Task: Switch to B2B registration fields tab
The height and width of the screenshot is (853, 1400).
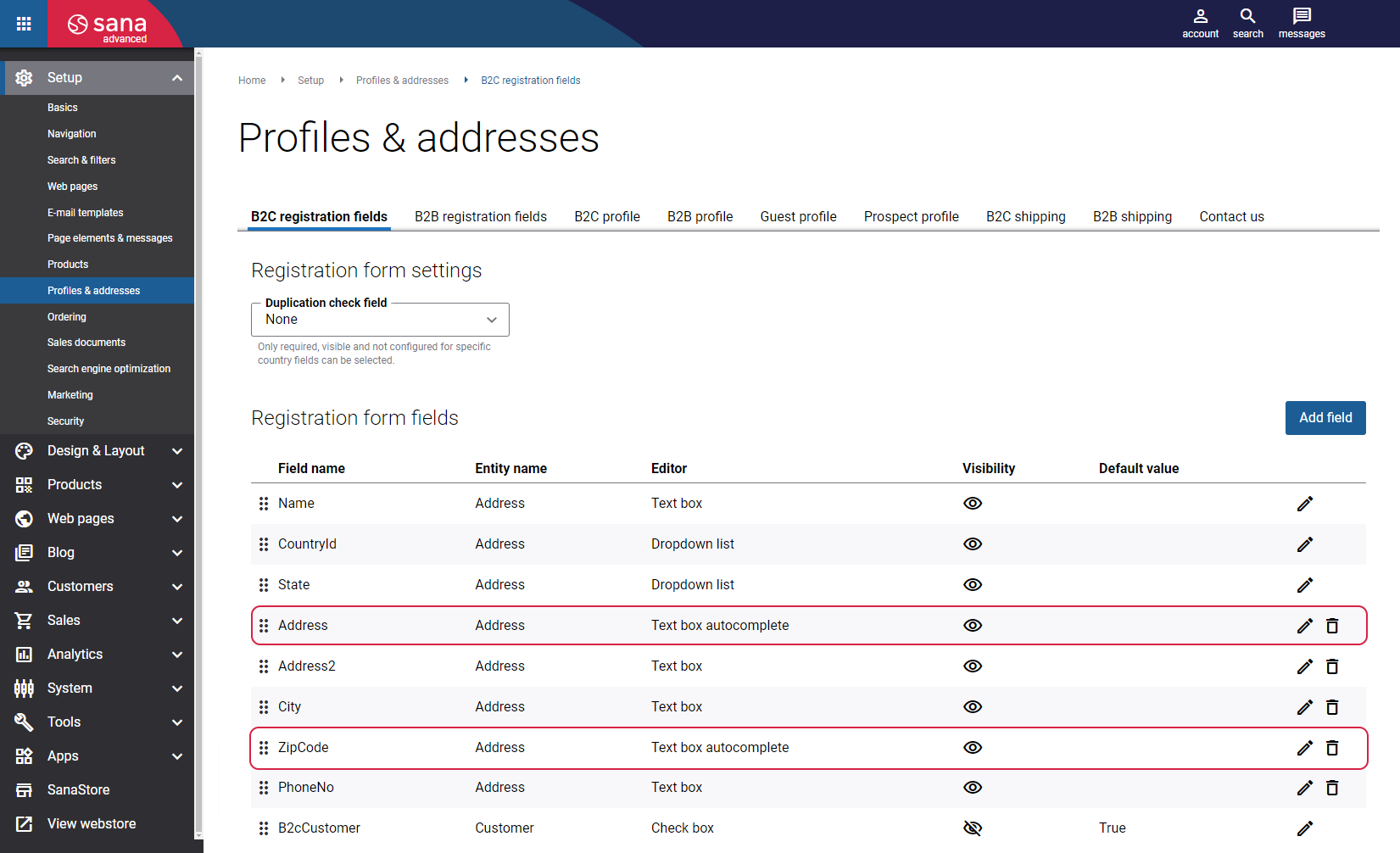Action: (481, 217)
